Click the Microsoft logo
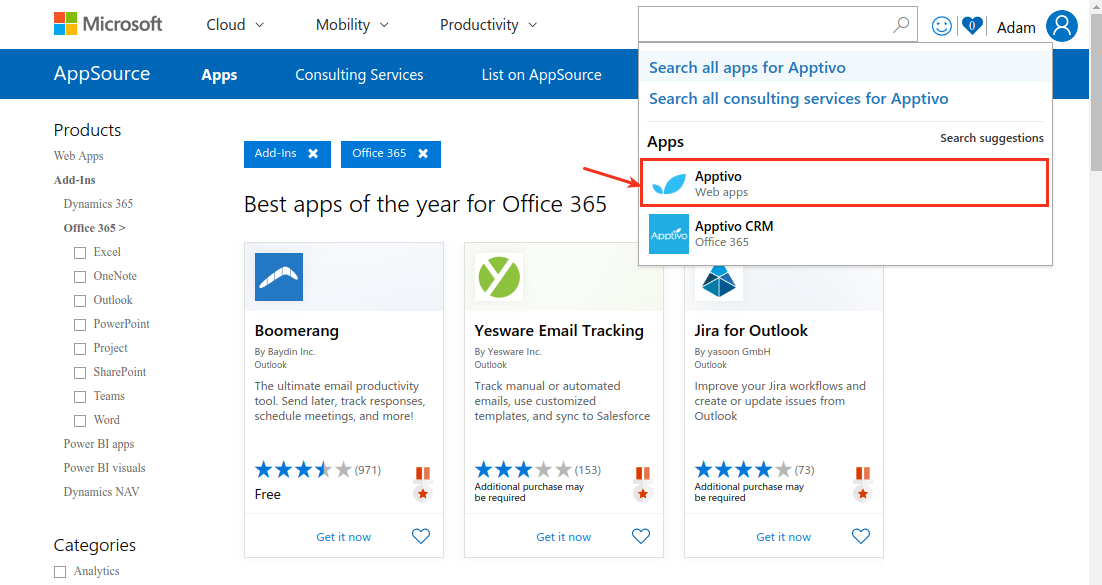This screenshot has height=585, width=1102. (108, 24)
